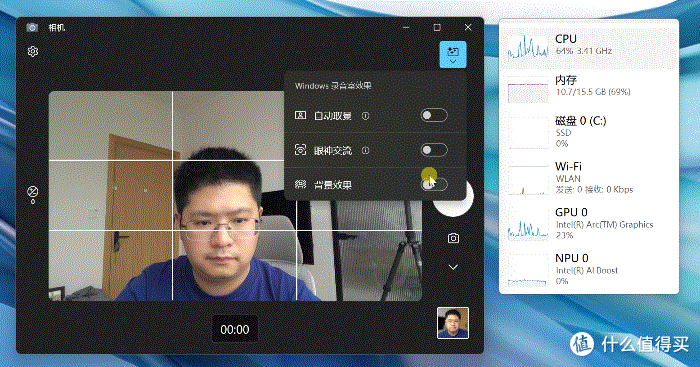
Task: Click the 眼神交流 eye contact icon
Action: 300,150
